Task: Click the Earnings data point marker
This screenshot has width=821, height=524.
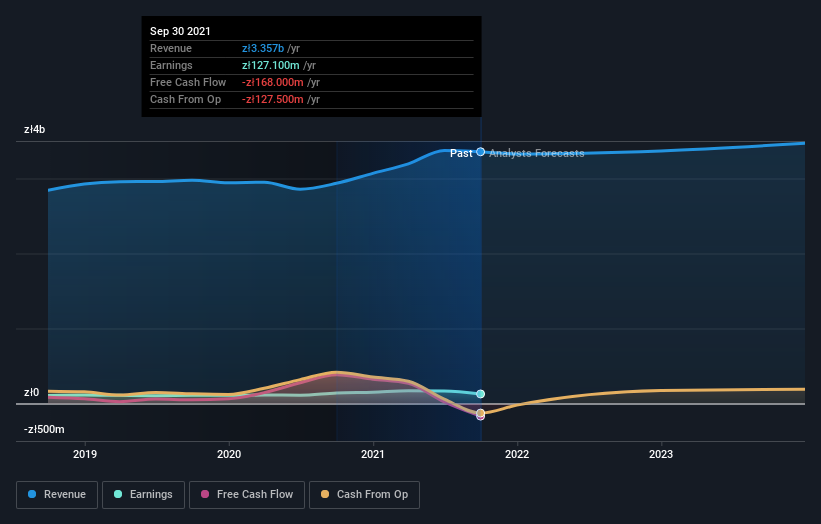Action: 481,394
